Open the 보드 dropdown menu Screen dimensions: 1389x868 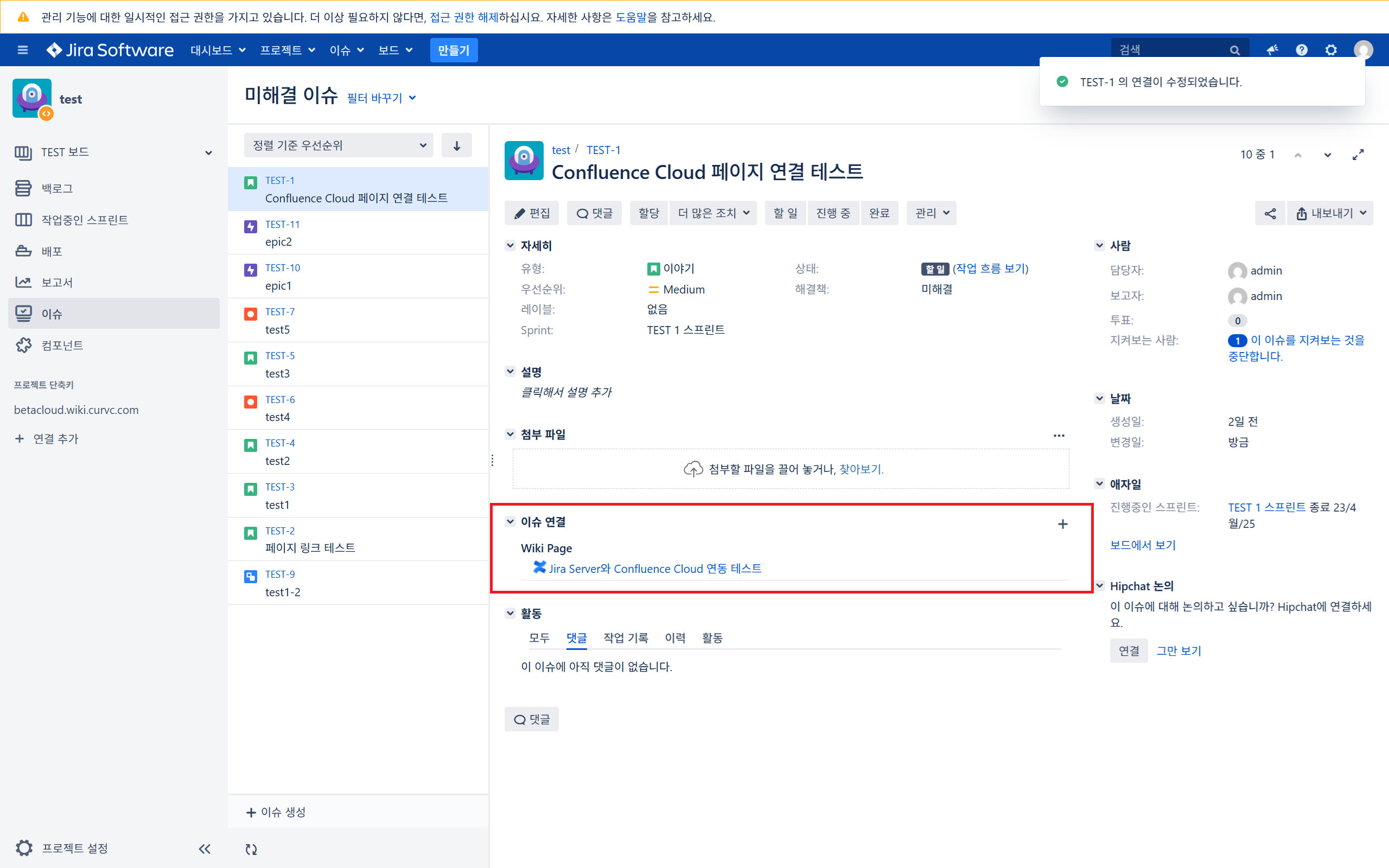[396, 50]
